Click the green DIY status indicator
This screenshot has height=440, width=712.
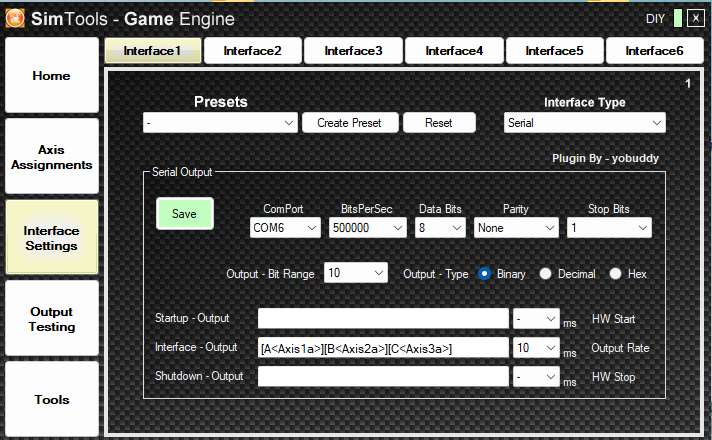[x=677, y=18]
